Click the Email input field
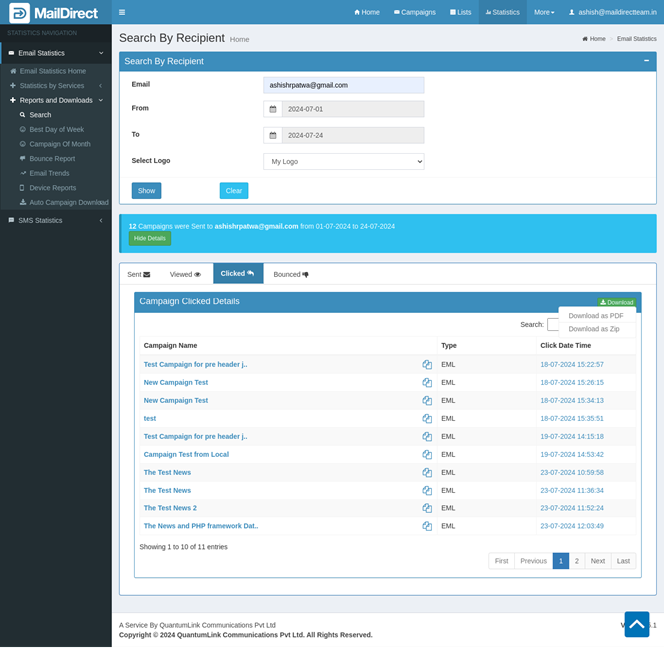This screenshot has width=664, height=648. pos(343,85)
